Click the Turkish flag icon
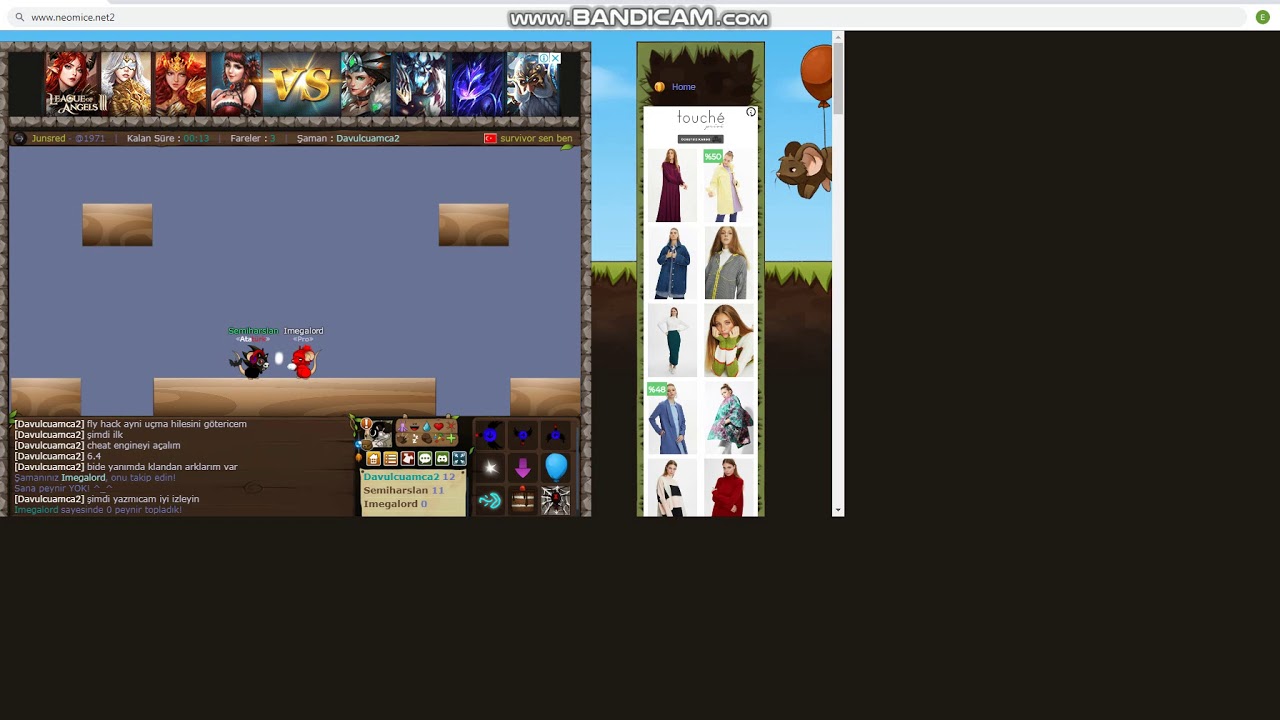The width and height of the screenshot is (1280, 720). point(490,138)
